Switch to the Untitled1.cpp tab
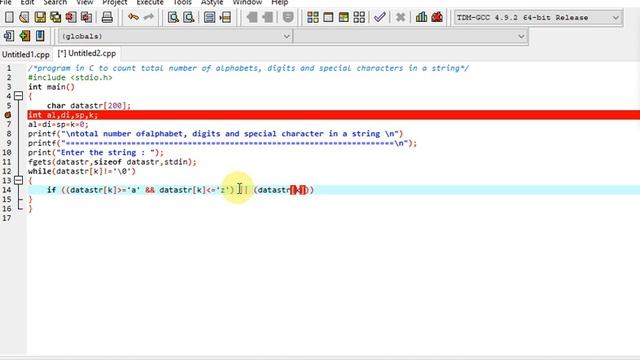Viewport: 640px width, 360px height. [x=26, y=54]
